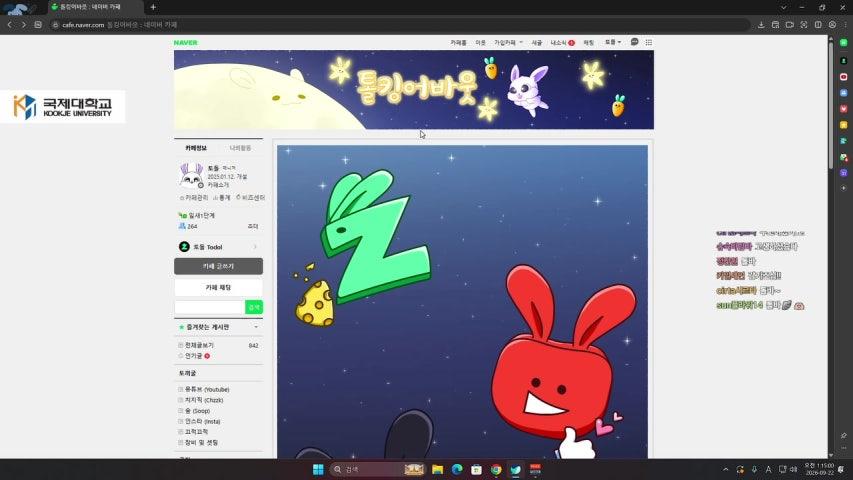Click the screenshot icon in browser toolbar
The height and width of the screenshot is (480, 853).
click(x=803, y=24)
